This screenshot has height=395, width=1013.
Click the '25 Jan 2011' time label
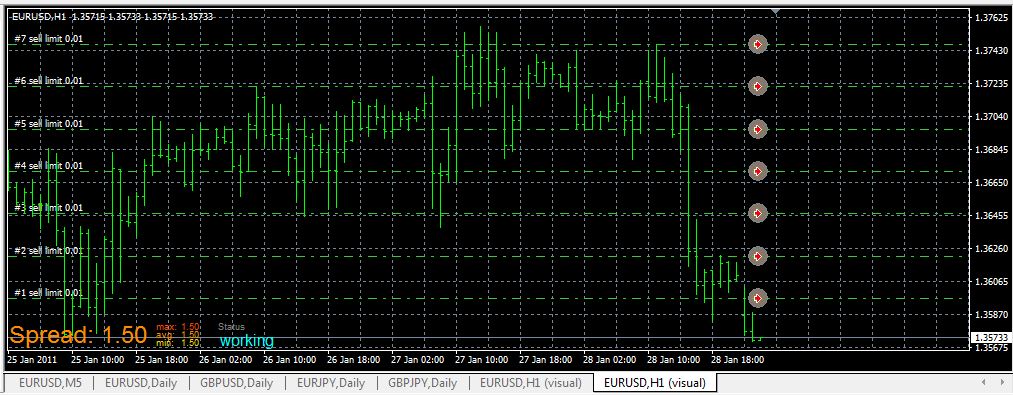[x=31, y=359]
